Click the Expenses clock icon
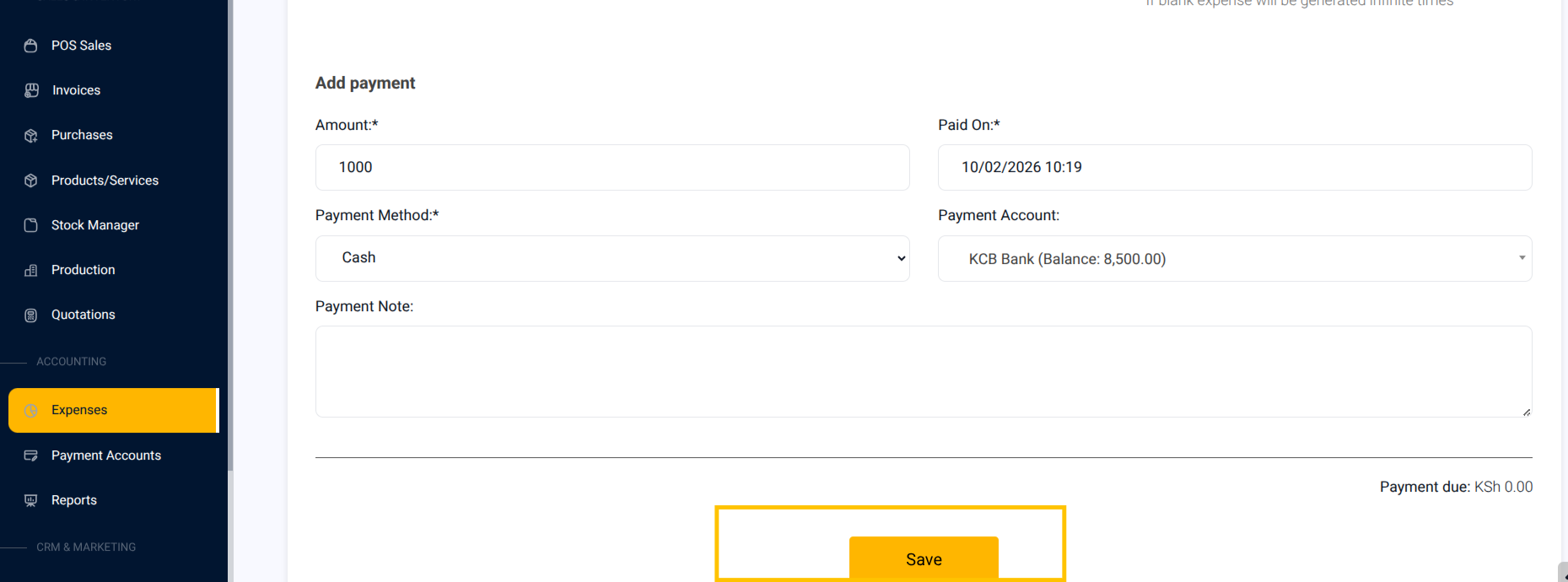The height and width of the screenshot is (582, 1568). (x=31, y=411)
